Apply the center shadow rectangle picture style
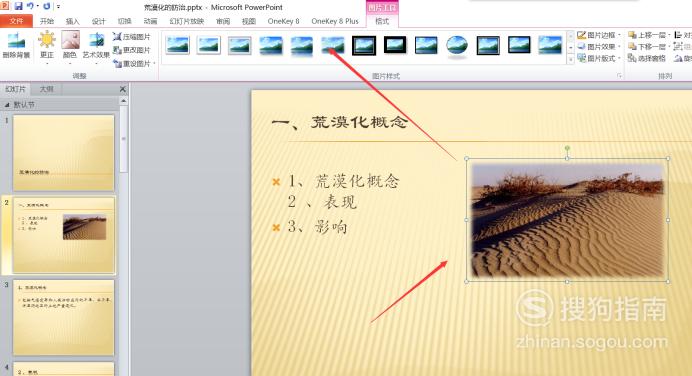 click(550, 45)
